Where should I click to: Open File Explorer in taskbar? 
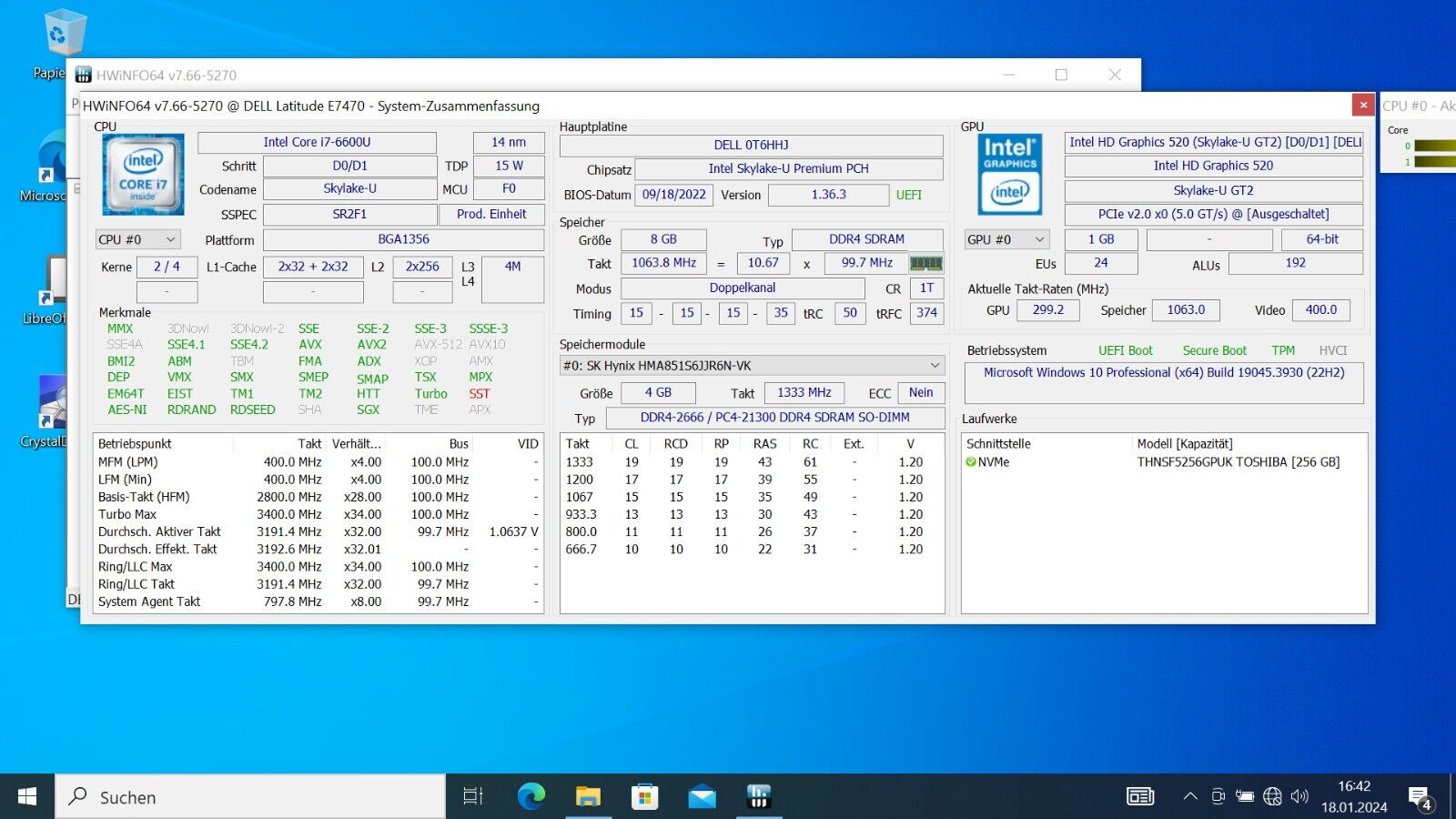pyautogui.click(x=588, y=797)
